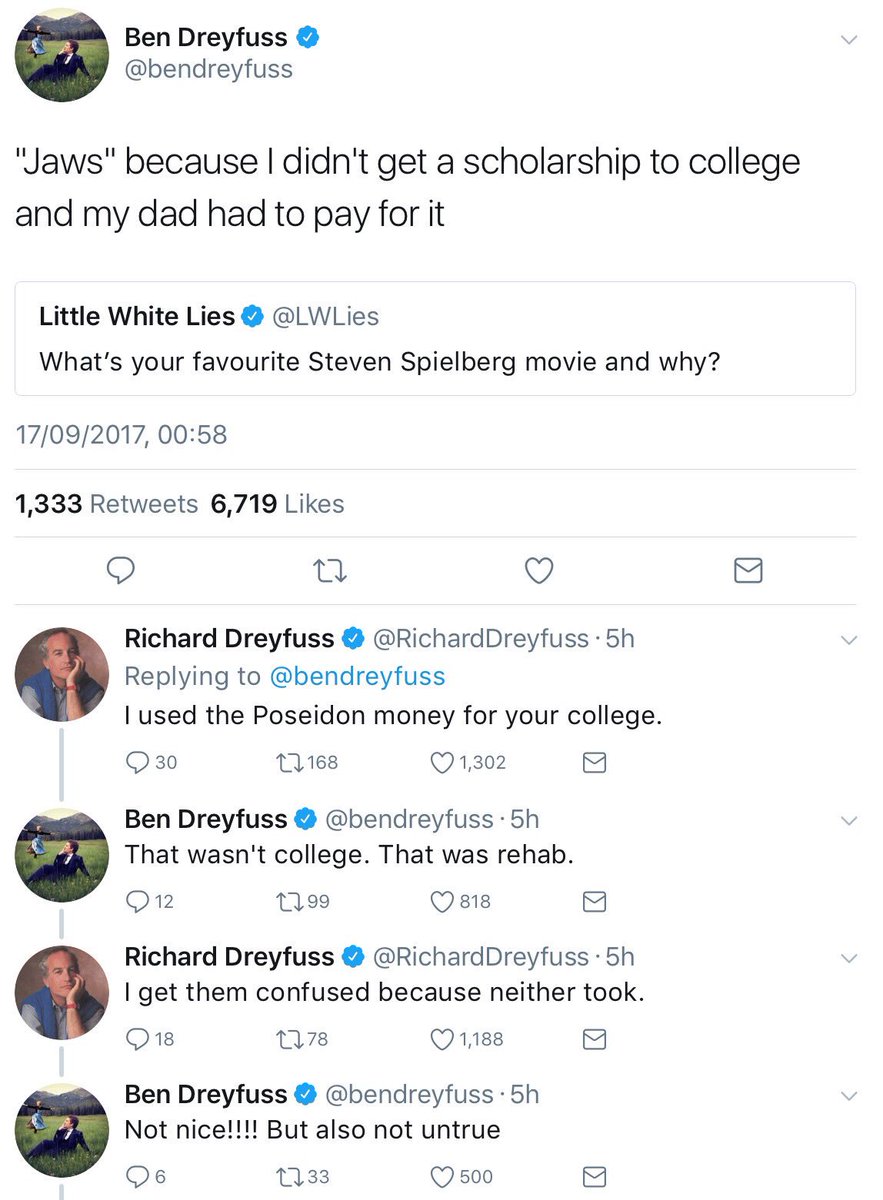The width and height of the screenshot is (883, 1200).
Task: Open the main tweet's options chevron
Action: 849,40
